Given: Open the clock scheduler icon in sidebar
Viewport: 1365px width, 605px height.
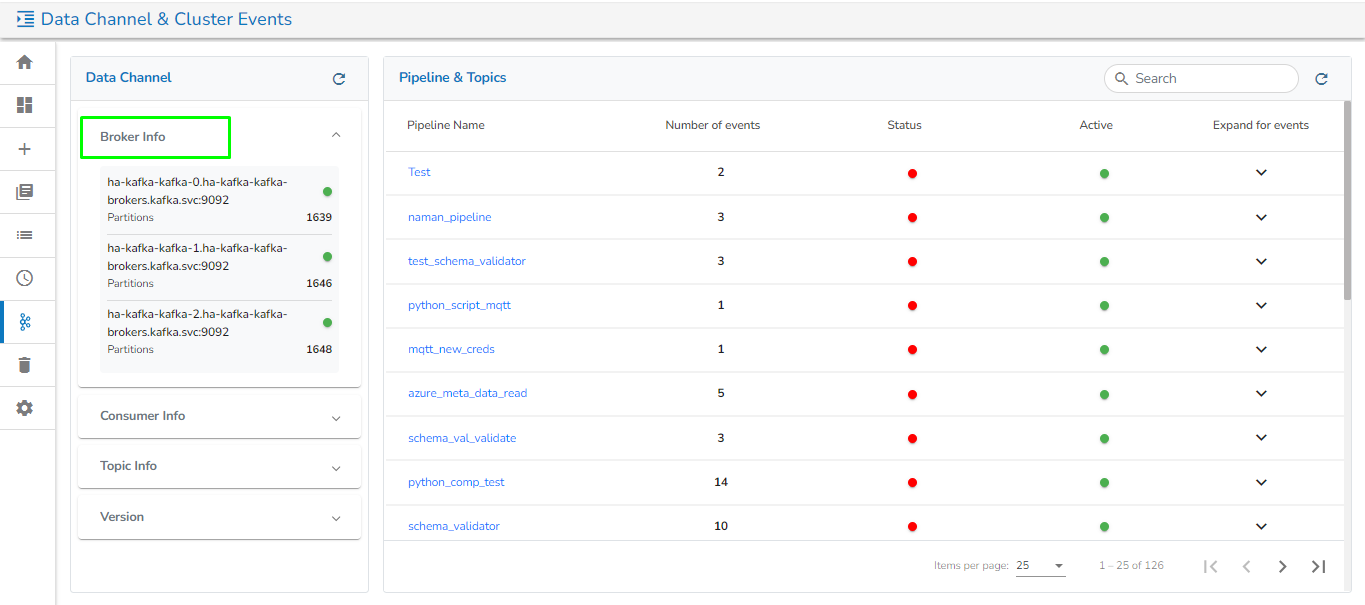Looking at the screenshot, I should (x=25, y=278).
